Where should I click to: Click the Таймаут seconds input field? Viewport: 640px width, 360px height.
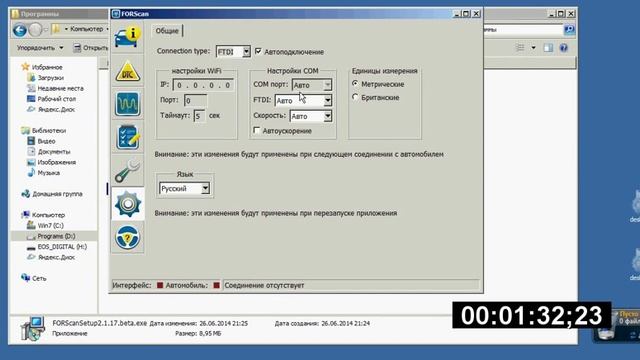199,116
